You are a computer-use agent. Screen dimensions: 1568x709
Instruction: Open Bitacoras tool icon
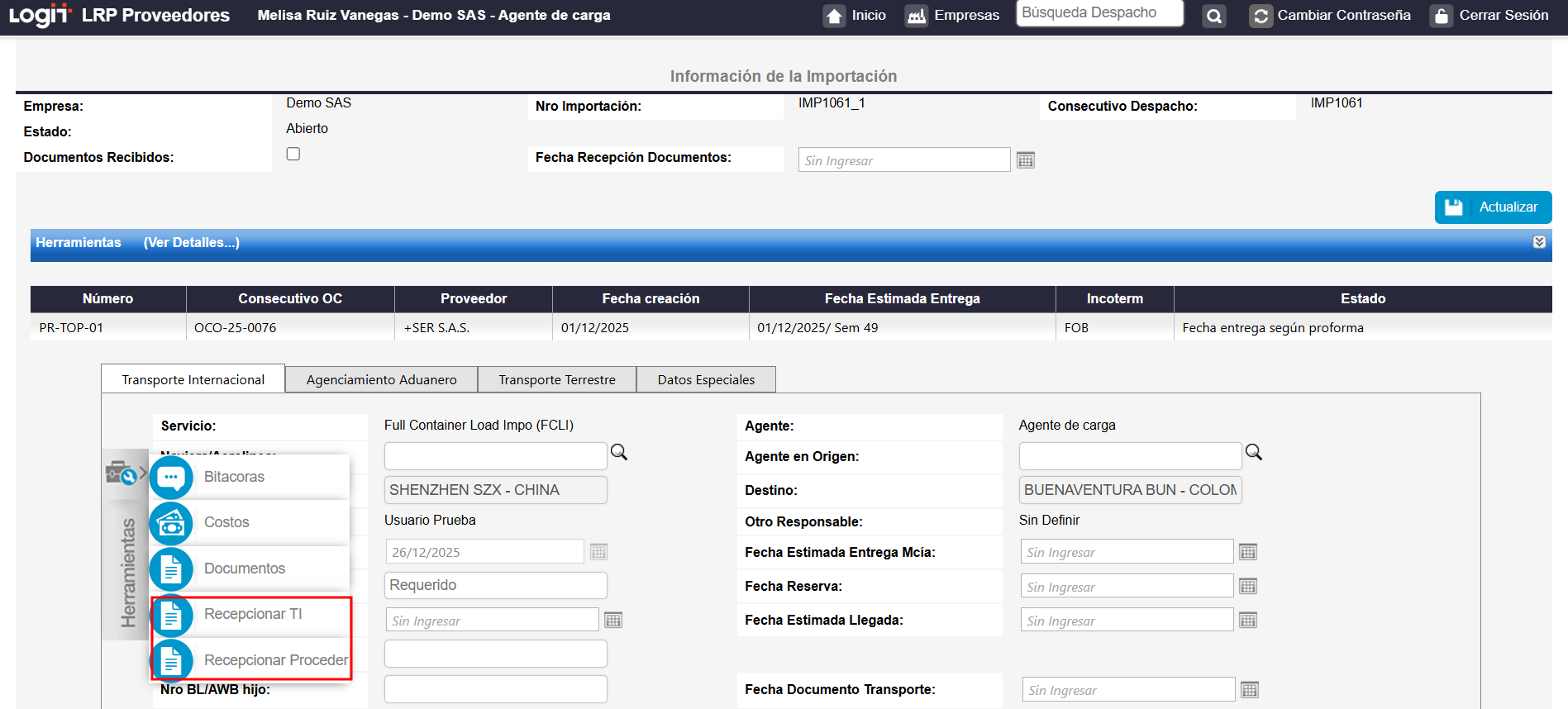pos(171,477)
